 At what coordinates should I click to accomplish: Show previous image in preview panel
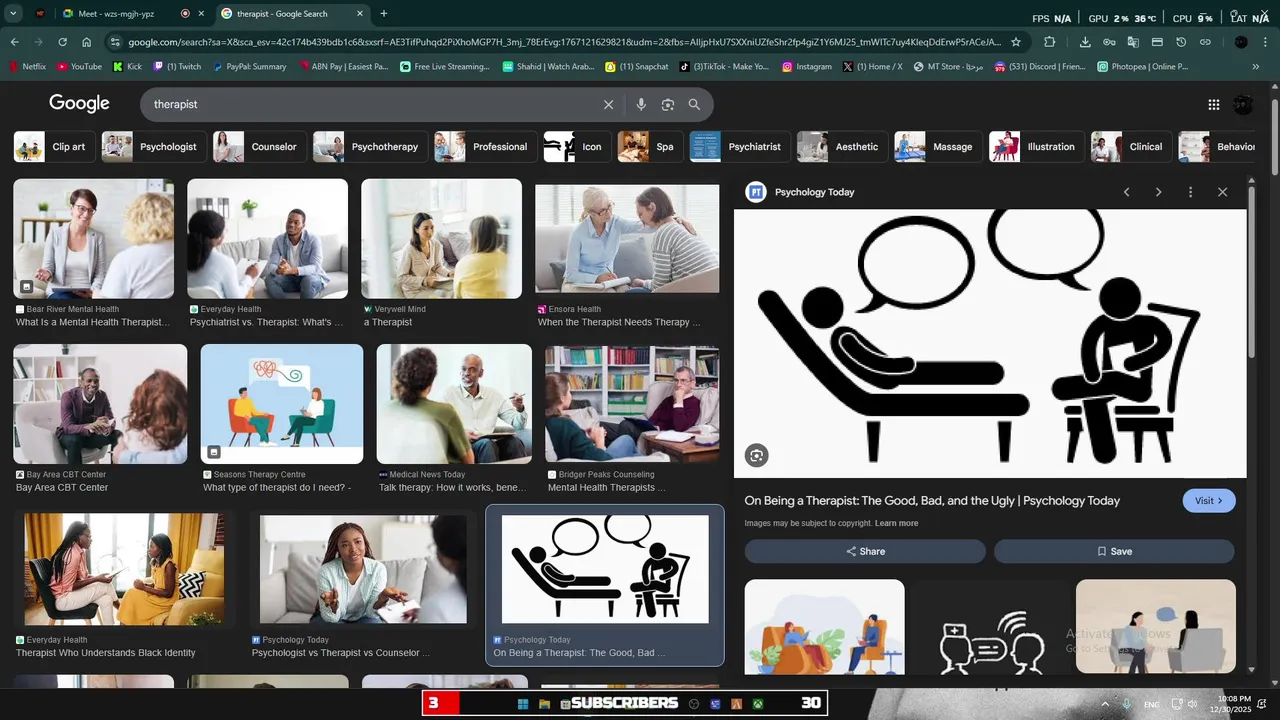tap(1126, 192)
